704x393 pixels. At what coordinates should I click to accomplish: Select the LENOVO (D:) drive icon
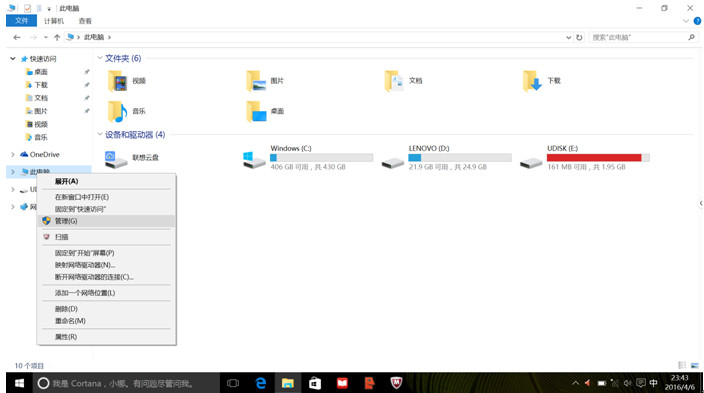point(392,162)
